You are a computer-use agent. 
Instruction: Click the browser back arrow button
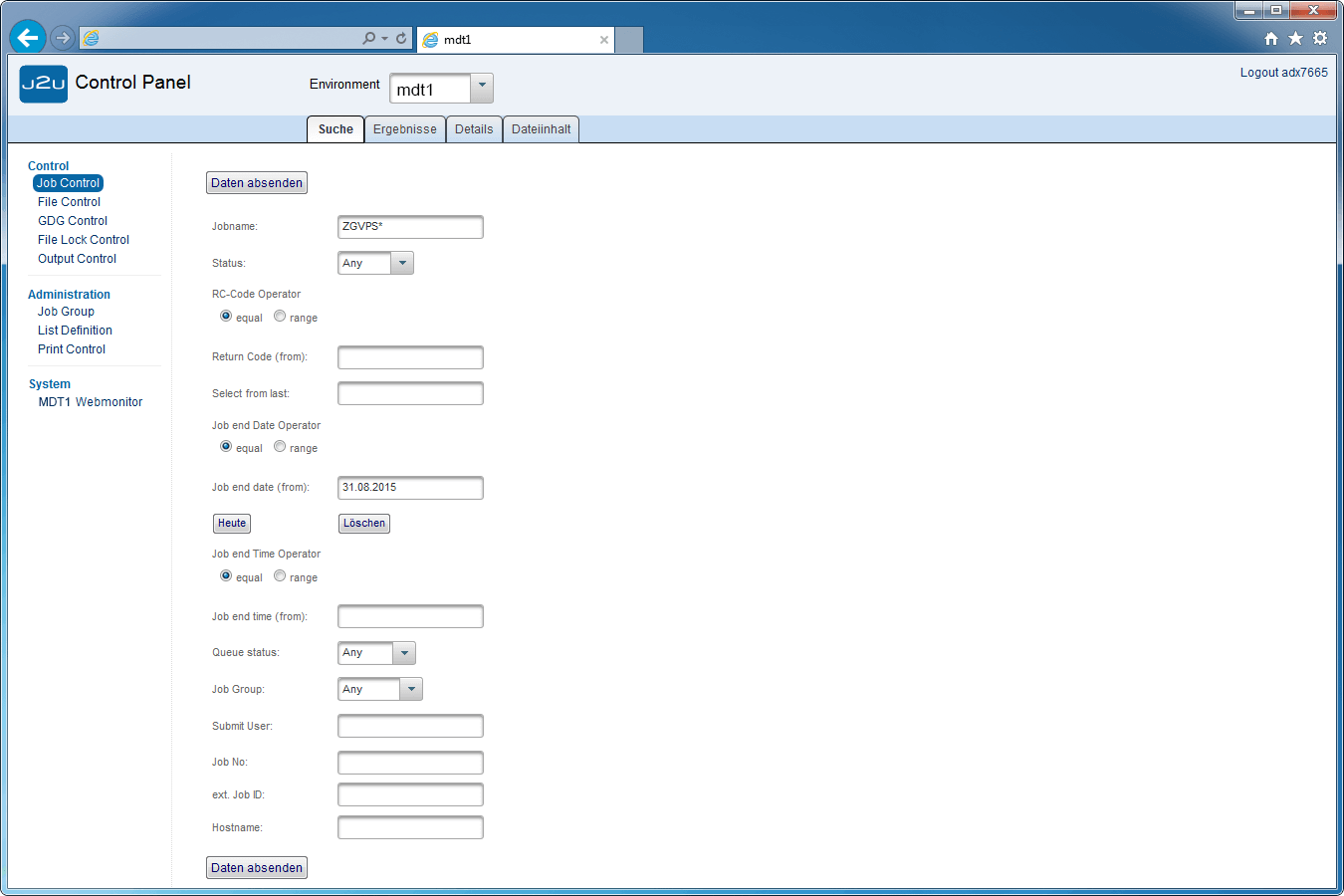(28, 38)
